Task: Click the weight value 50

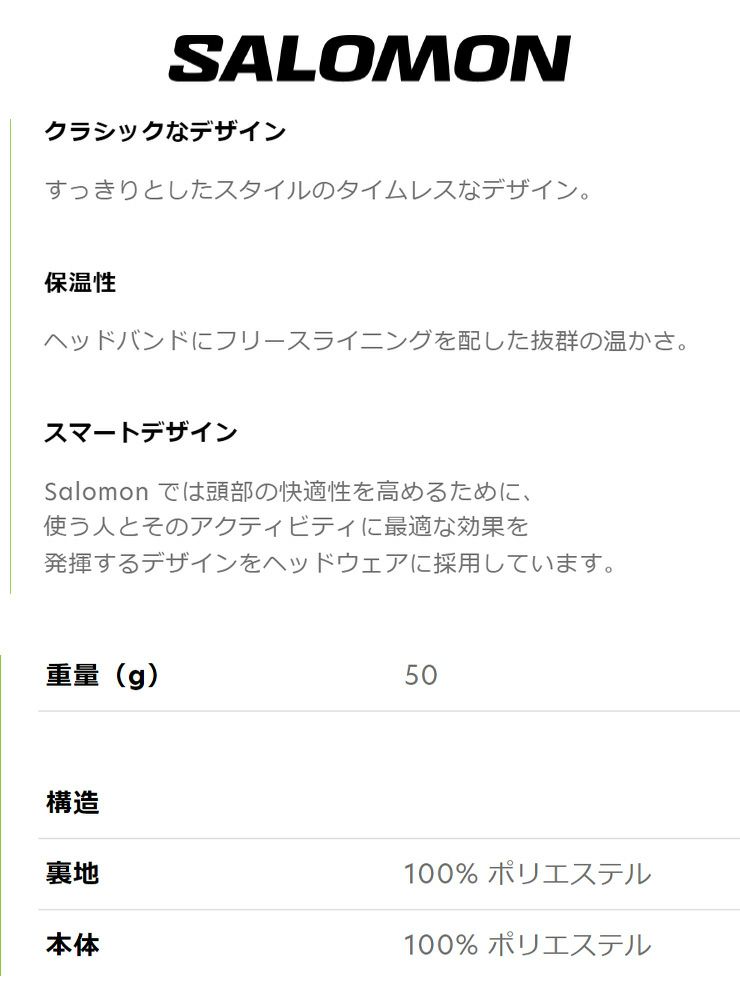Action: 421,675
